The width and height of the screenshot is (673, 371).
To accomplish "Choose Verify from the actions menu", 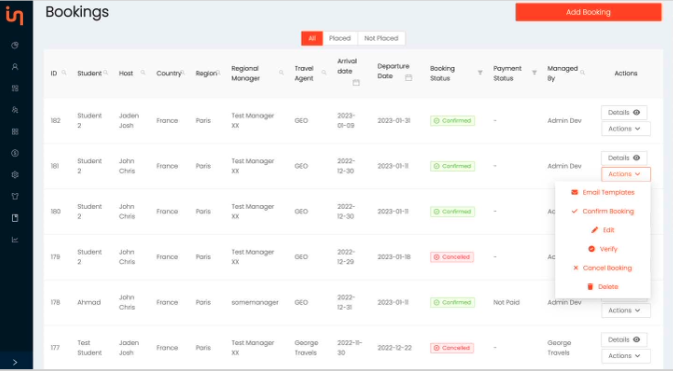I will (x=603, y=249).
